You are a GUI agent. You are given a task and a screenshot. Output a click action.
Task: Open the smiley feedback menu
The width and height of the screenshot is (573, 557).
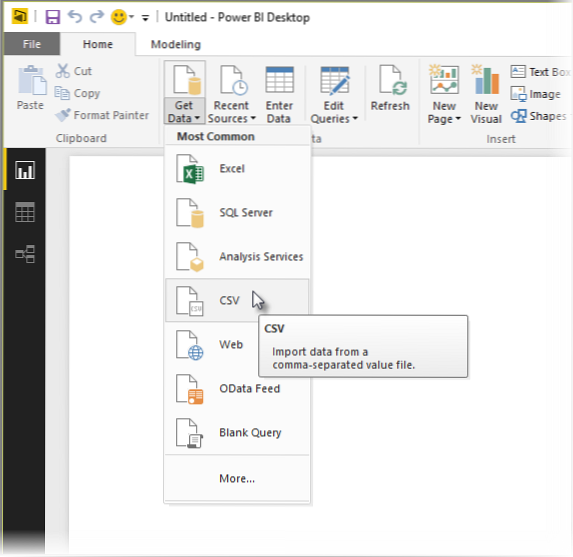122,17
